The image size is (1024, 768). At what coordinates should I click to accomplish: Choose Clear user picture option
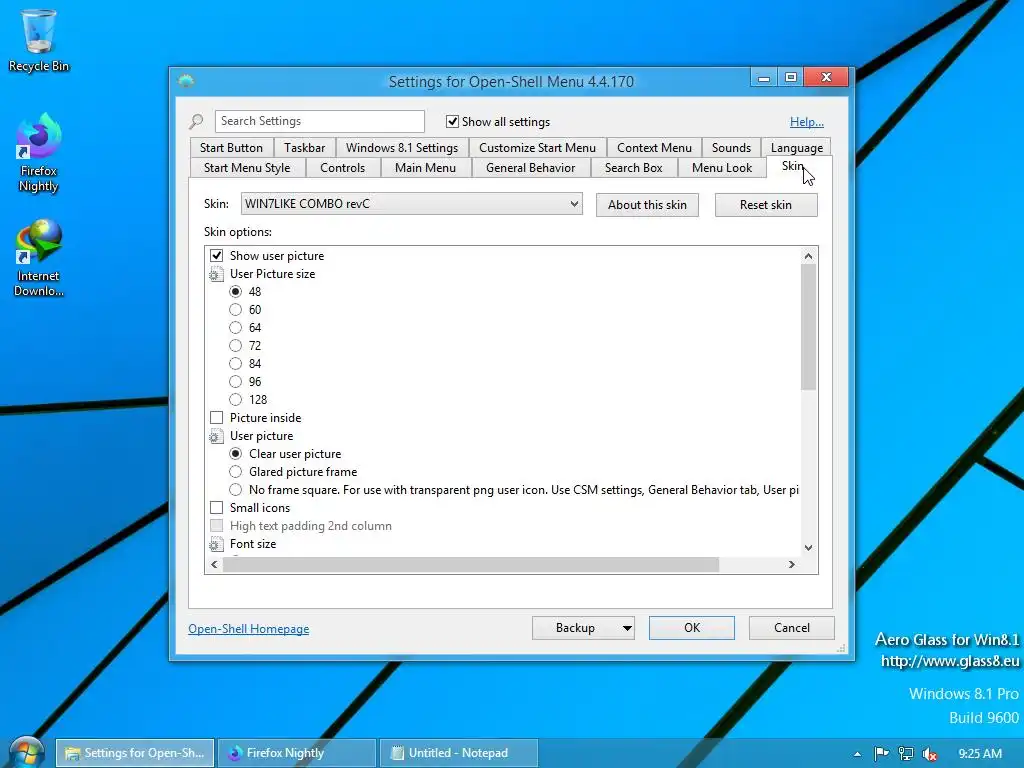(235, 453)
